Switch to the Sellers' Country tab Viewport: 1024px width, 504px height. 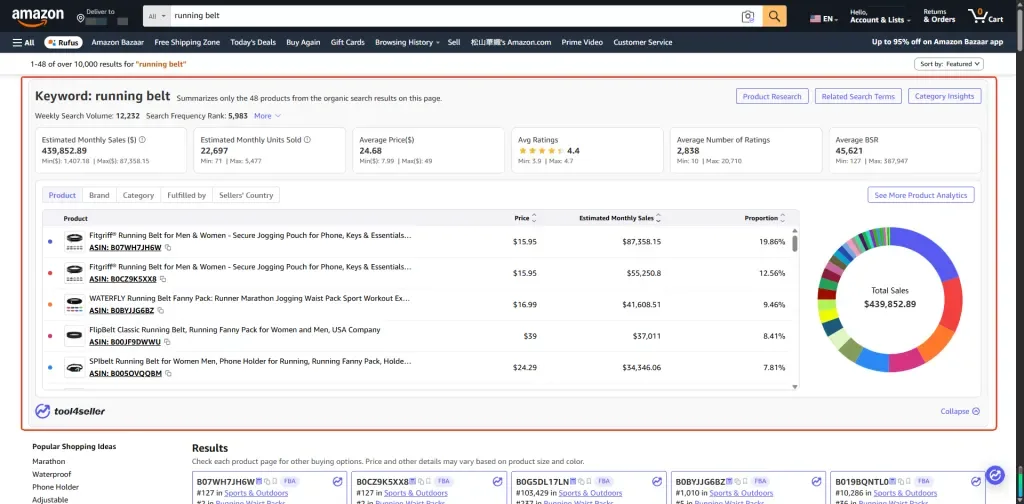tap(246, 195)
